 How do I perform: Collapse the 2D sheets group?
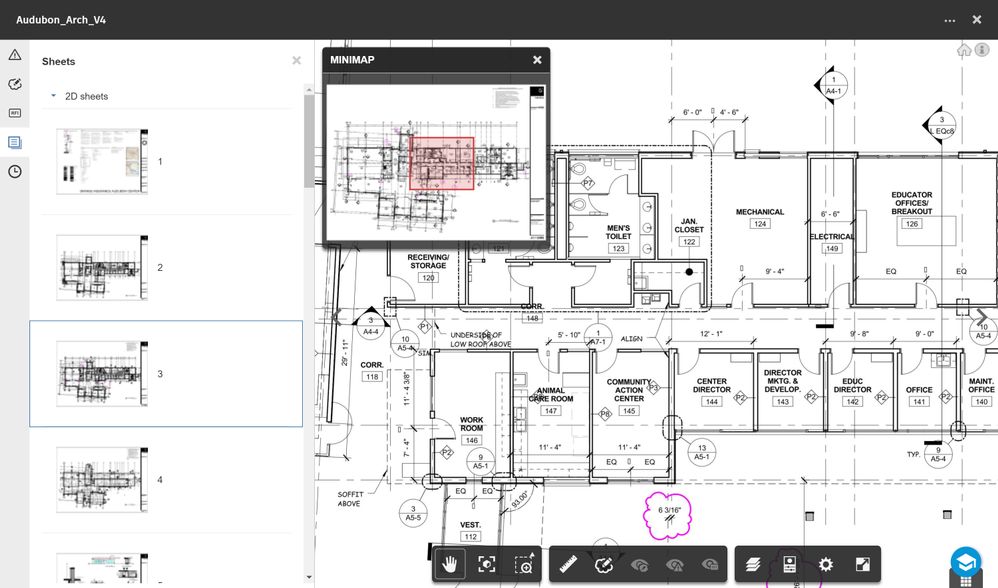coord(53,95)
